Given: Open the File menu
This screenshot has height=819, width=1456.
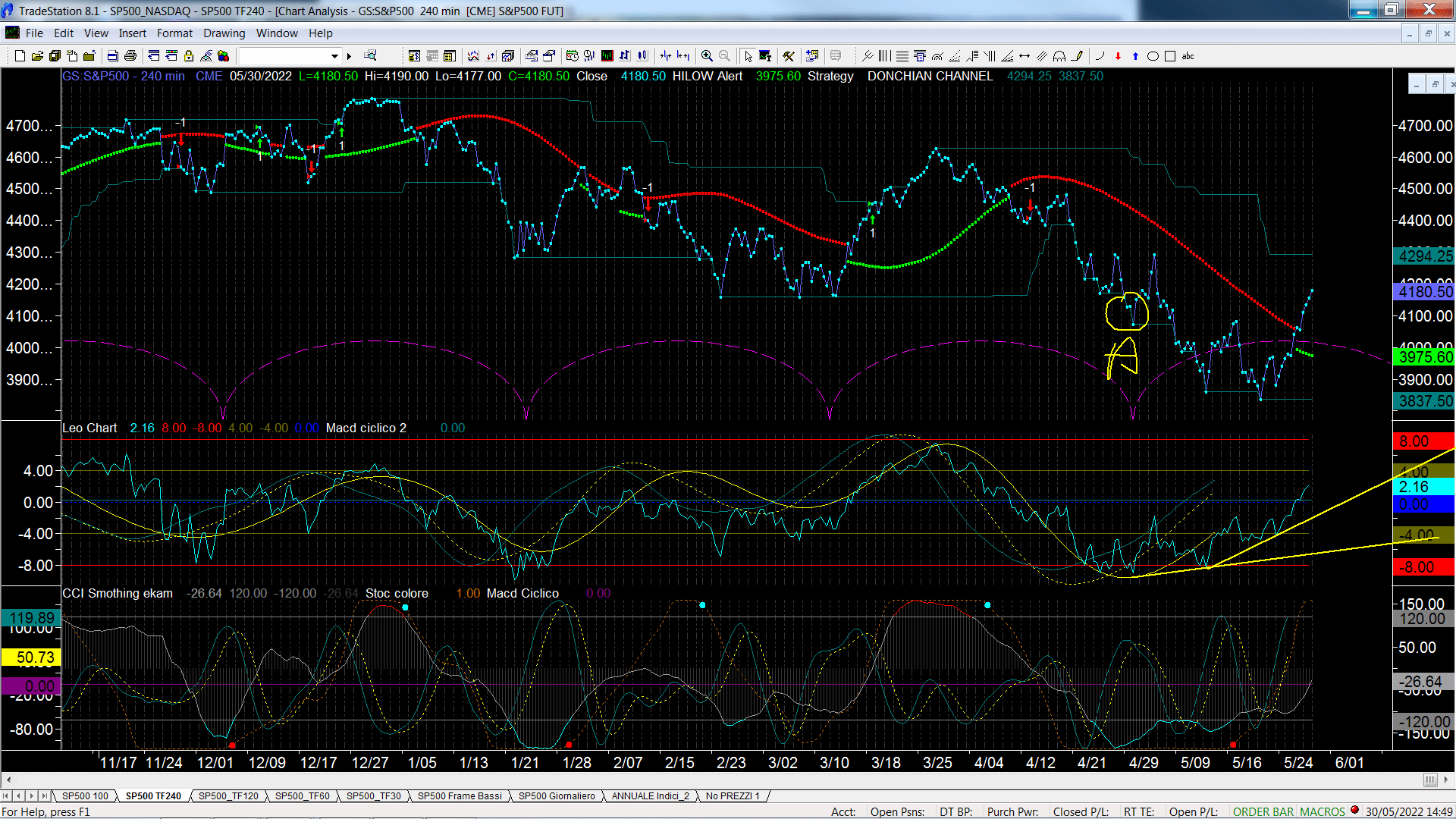Looking at the screenshot, I should tap(34, 33).
